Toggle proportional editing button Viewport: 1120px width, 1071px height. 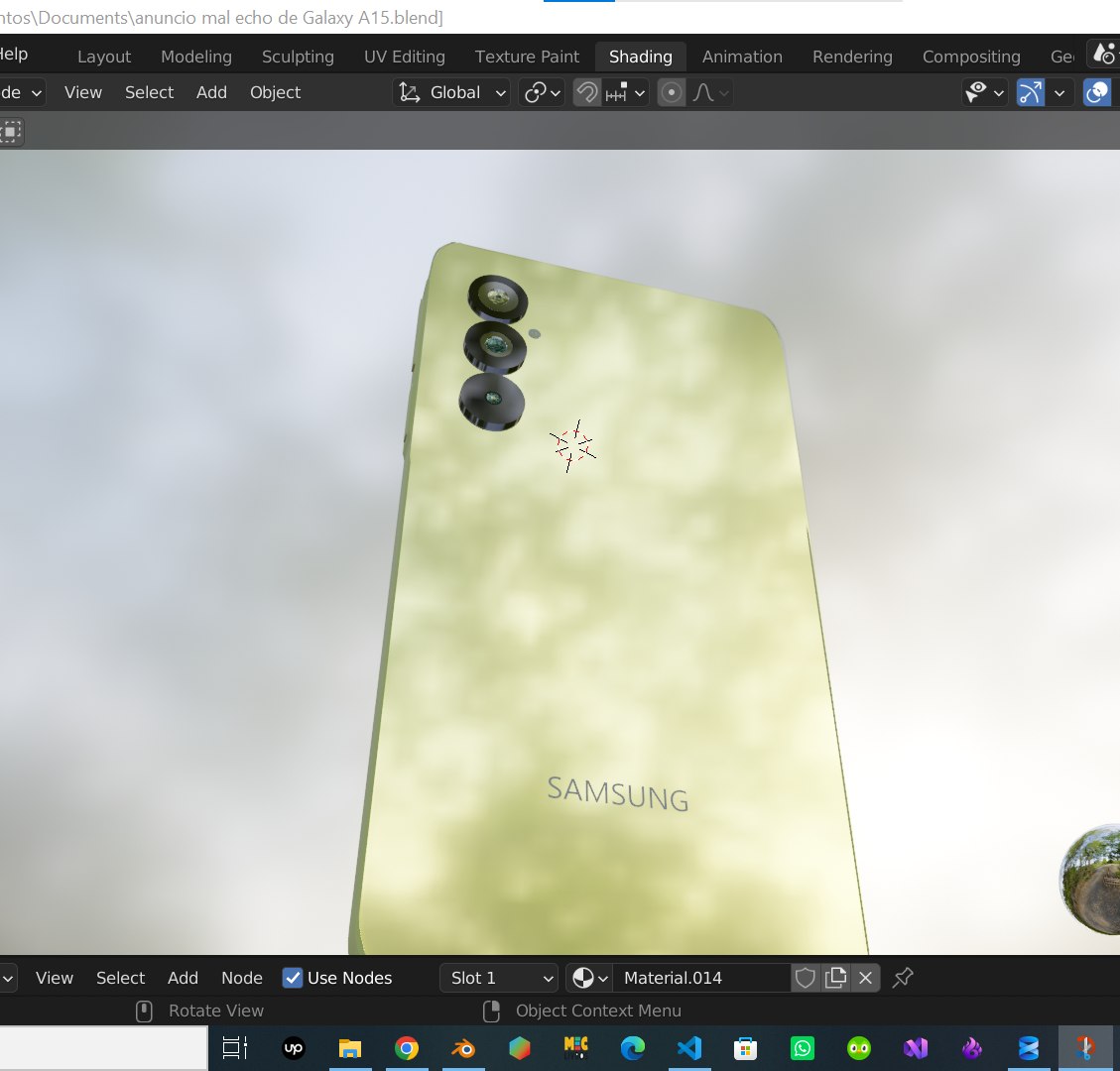point(671,93)
